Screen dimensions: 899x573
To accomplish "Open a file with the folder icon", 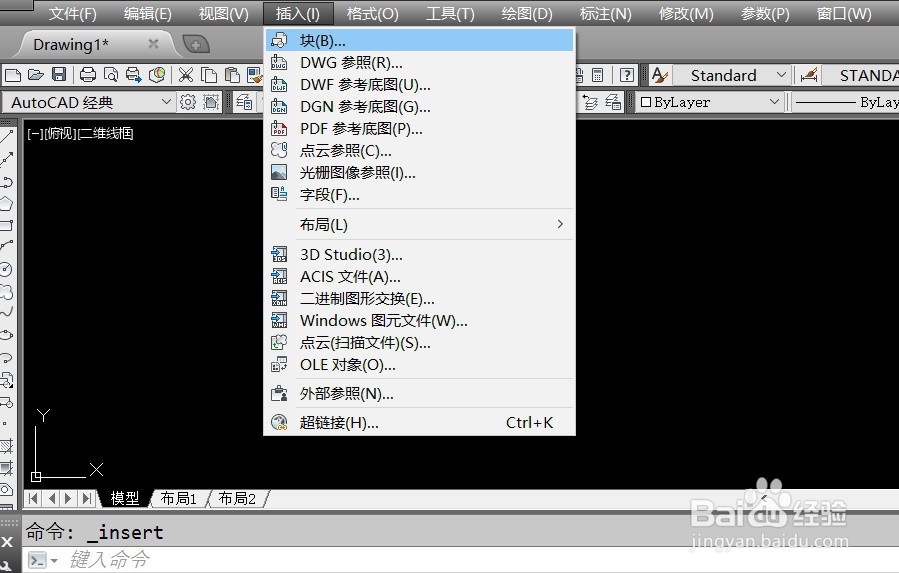I will click(36, 75).
